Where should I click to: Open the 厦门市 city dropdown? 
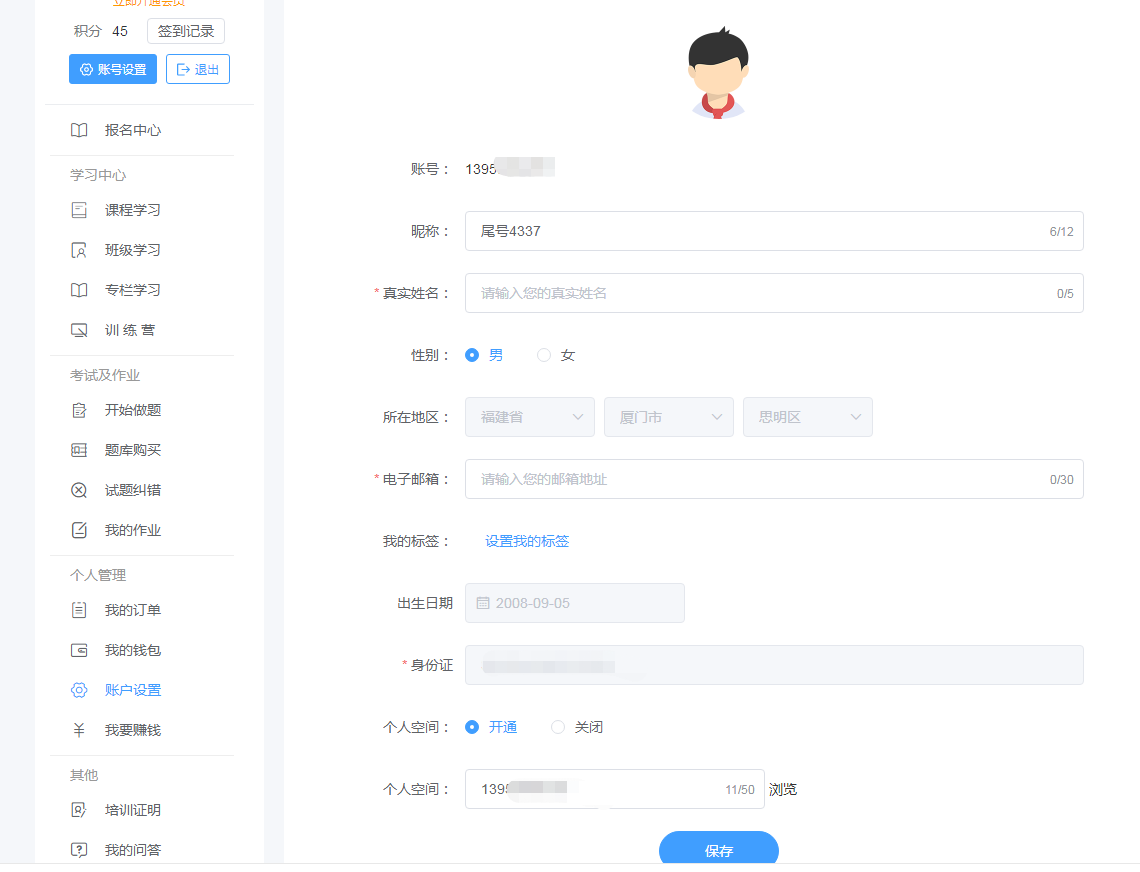(x=669, y=417)
